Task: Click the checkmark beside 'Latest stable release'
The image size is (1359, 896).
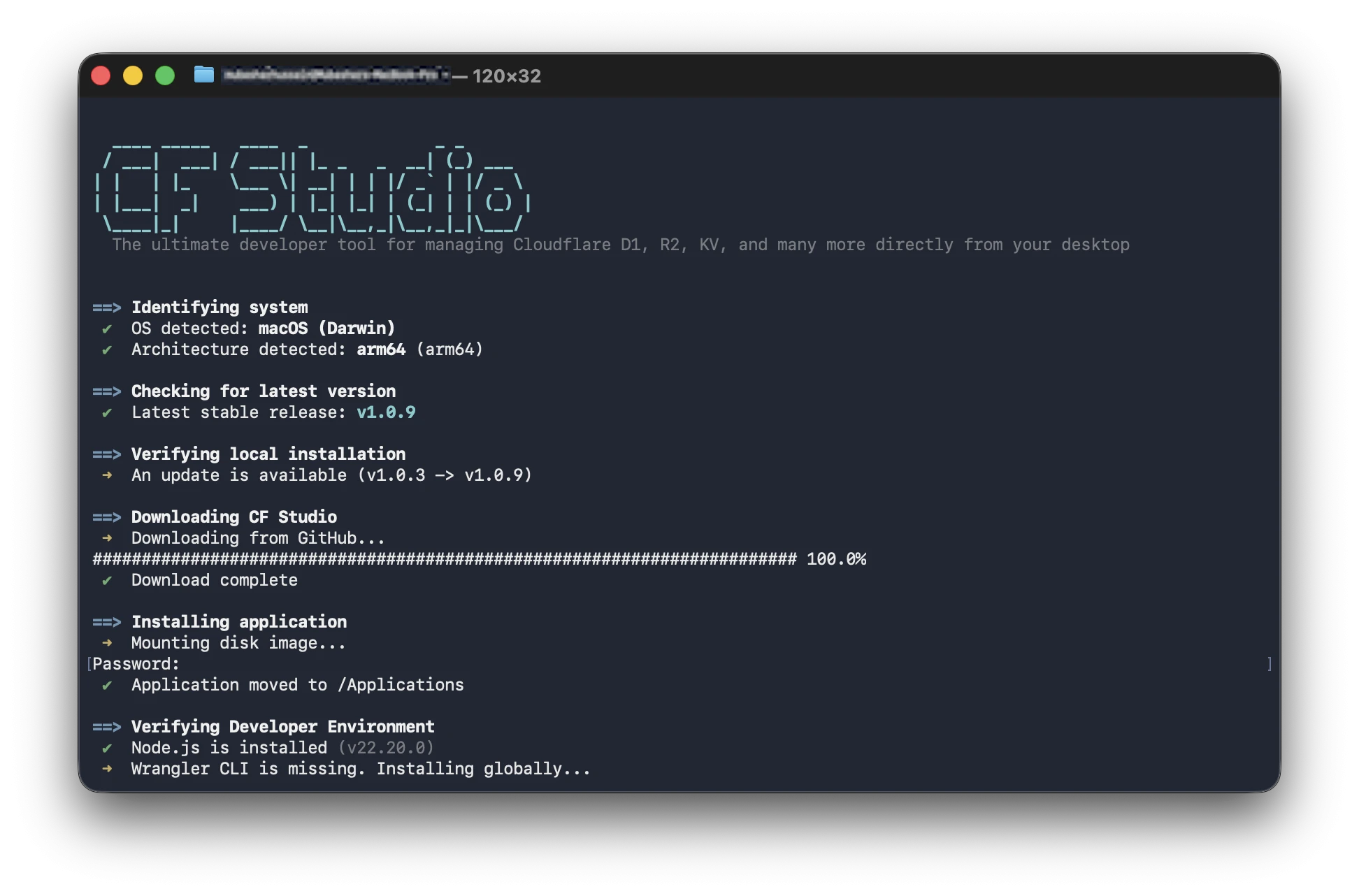Action: [107, 412]
